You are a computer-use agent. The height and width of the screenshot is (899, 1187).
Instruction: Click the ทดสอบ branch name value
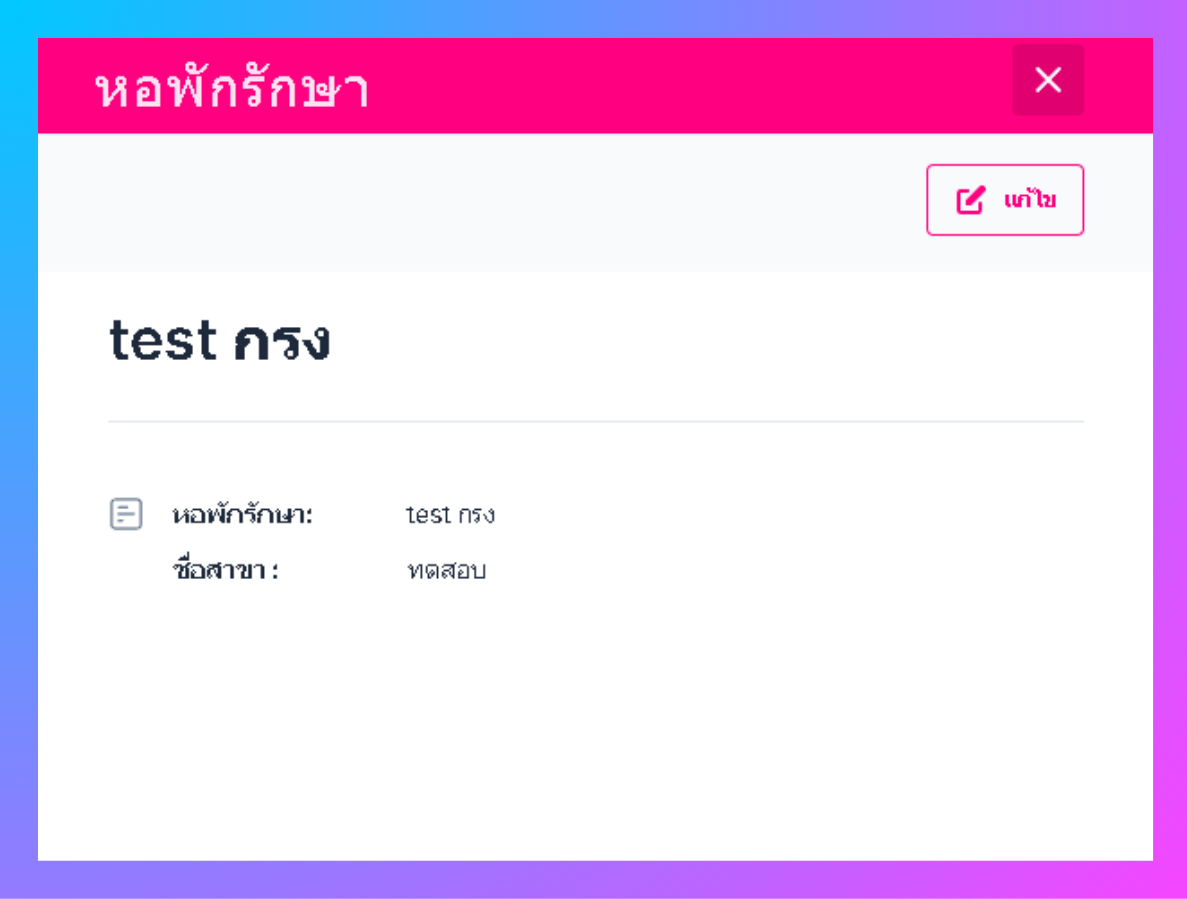(446, 571)
